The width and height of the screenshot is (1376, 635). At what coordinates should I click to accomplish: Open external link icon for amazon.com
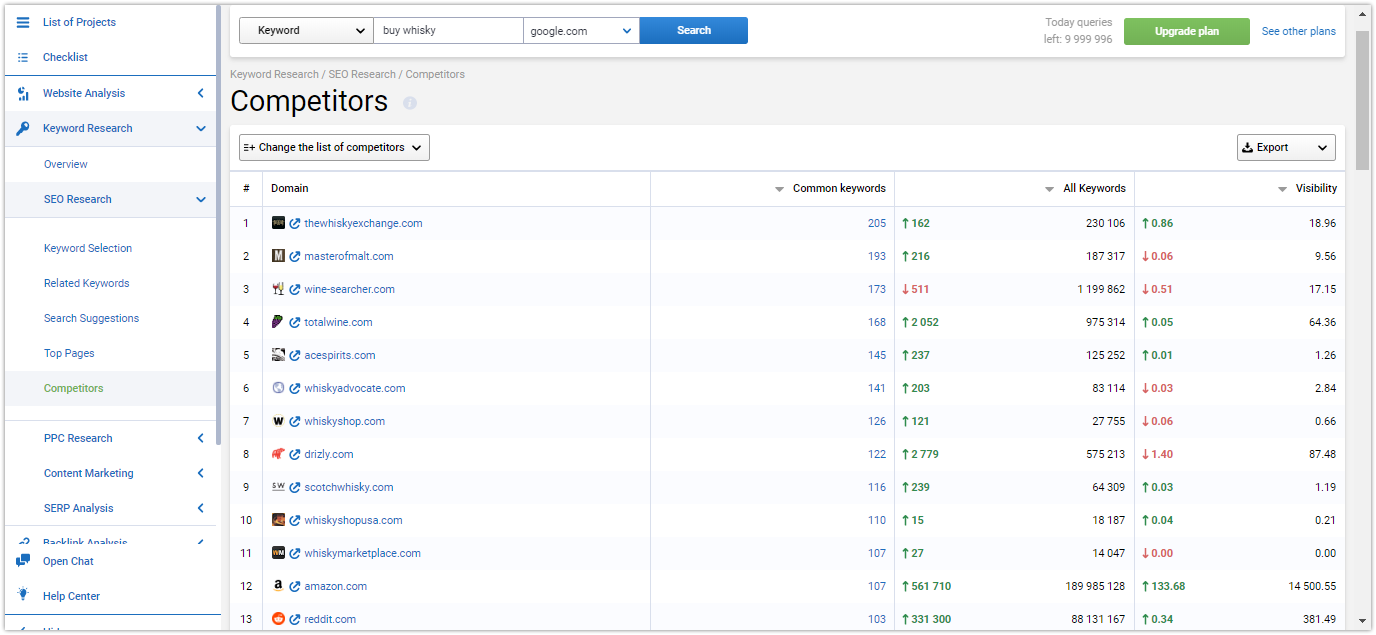(295, 587)
